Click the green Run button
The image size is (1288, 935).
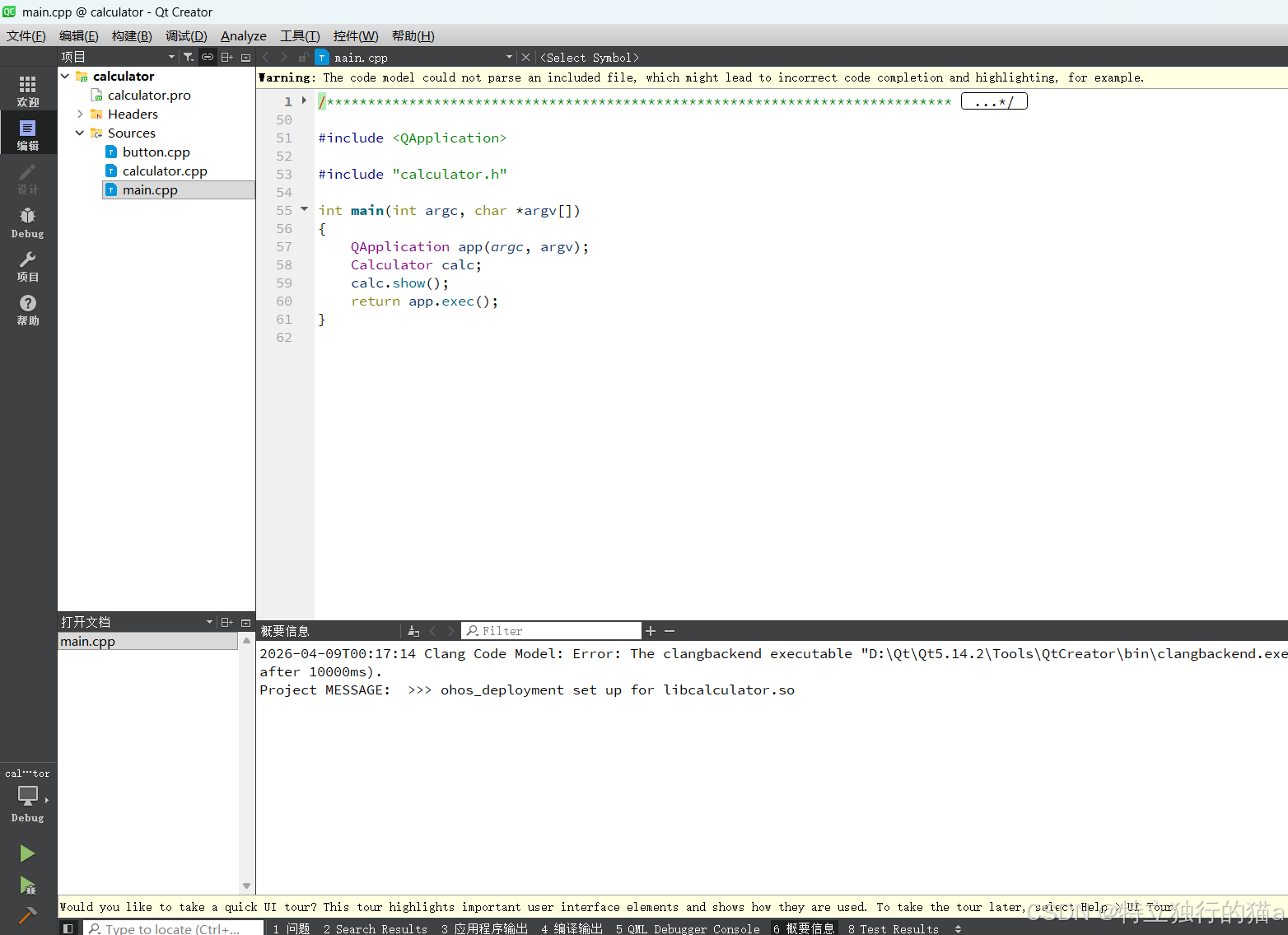pos(27,853)
